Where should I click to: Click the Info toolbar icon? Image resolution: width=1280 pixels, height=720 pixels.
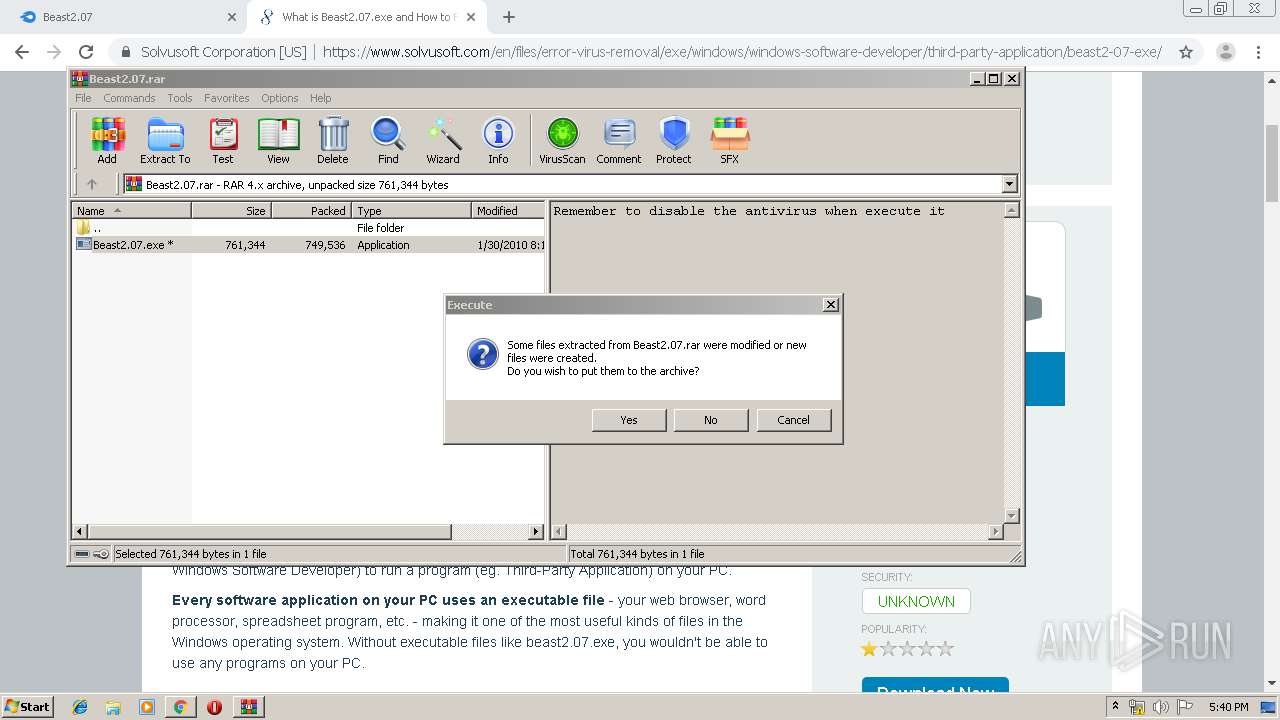(498, 140)
